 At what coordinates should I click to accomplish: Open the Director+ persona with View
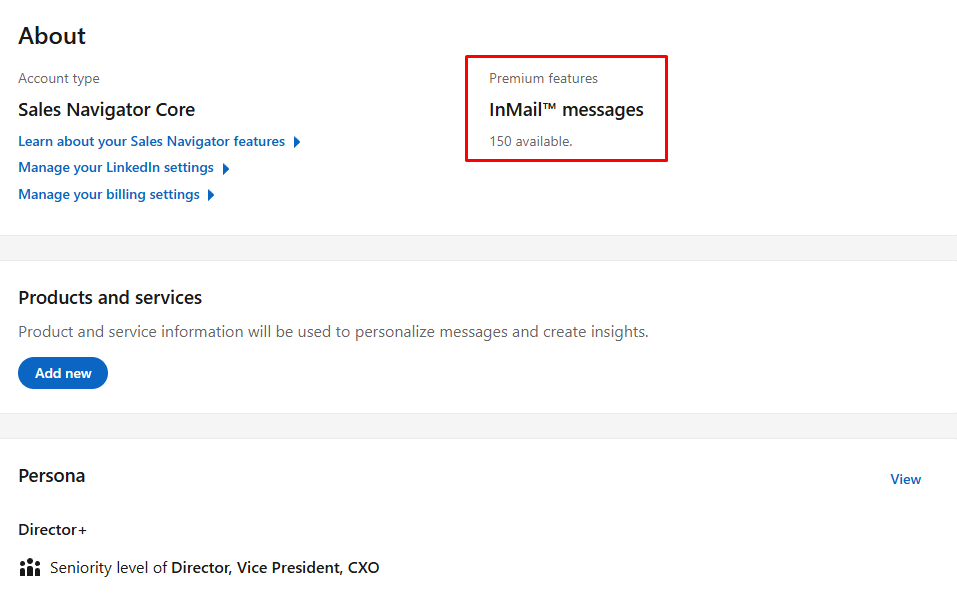905,479
